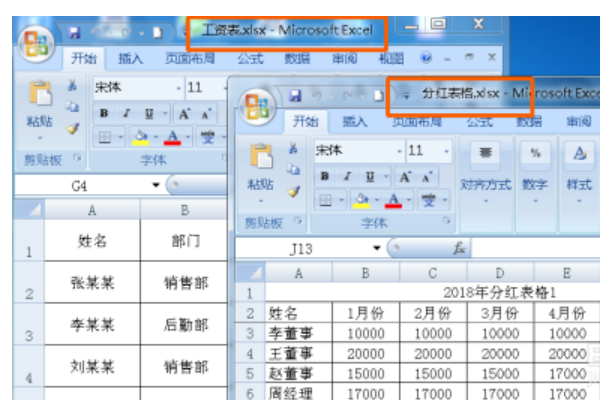This screenshot has height=400, width=600.
Task: Click Undo icon in 分红表格 quick toolbar
Action: [x=316, y=96]
